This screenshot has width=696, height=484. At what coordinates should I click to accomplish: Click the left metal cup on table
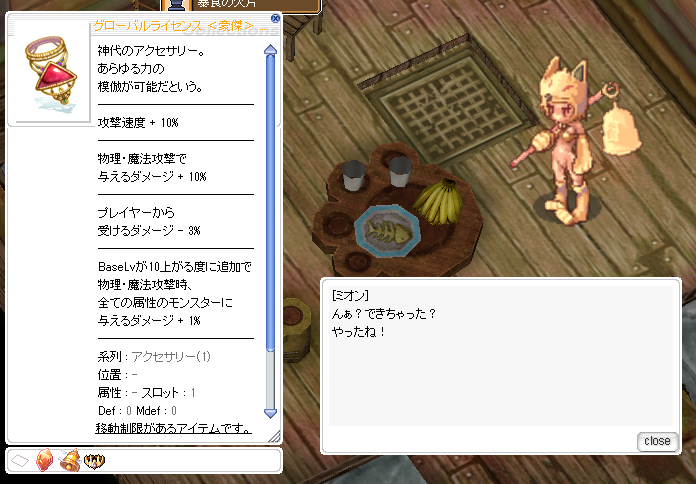[x=354, y=175]
